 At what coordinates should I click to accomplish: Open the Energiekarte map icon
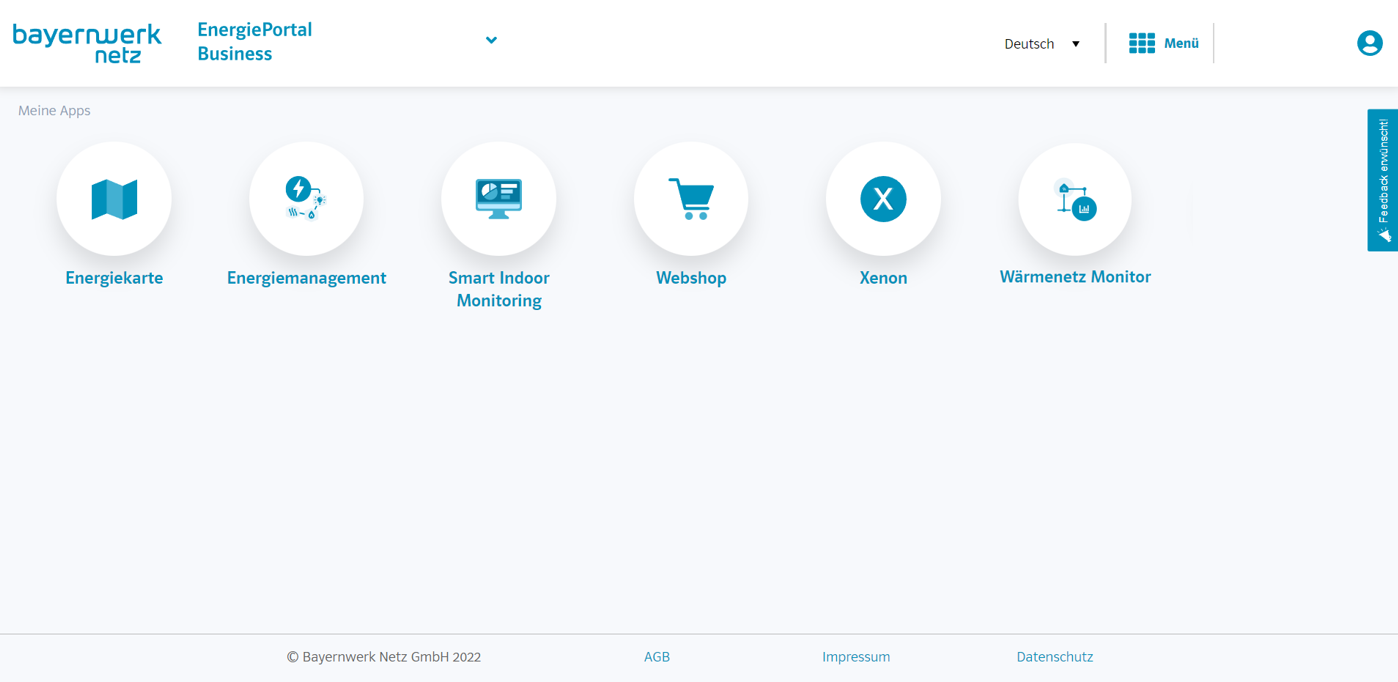[114, 199]
